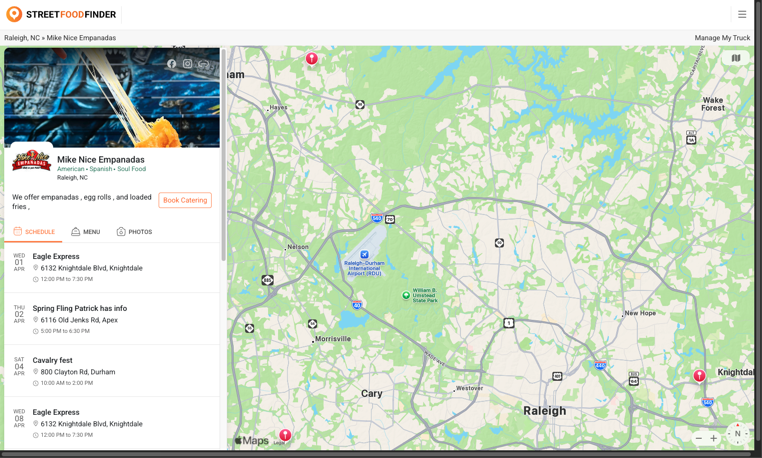The height and width of the screenshot is (458, 762).
Task: Switch to the Menu tab
Action: [86, 232]
